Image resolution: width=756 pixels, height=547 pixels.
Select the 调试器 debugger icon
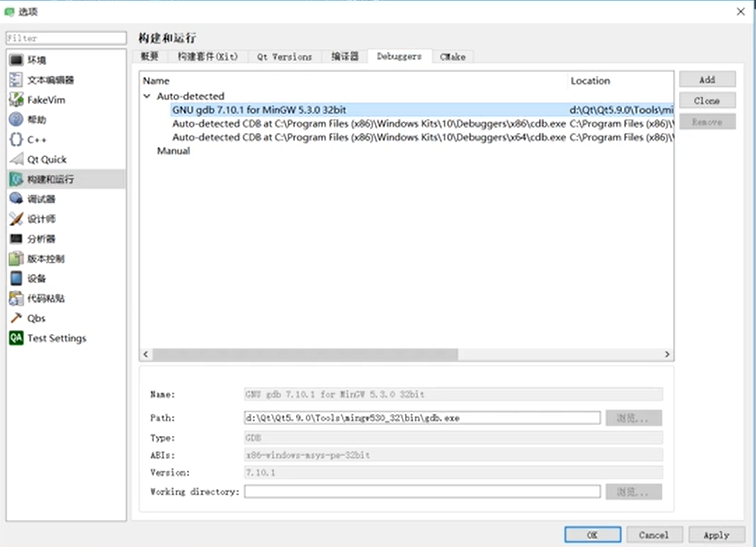coord(16,199)
